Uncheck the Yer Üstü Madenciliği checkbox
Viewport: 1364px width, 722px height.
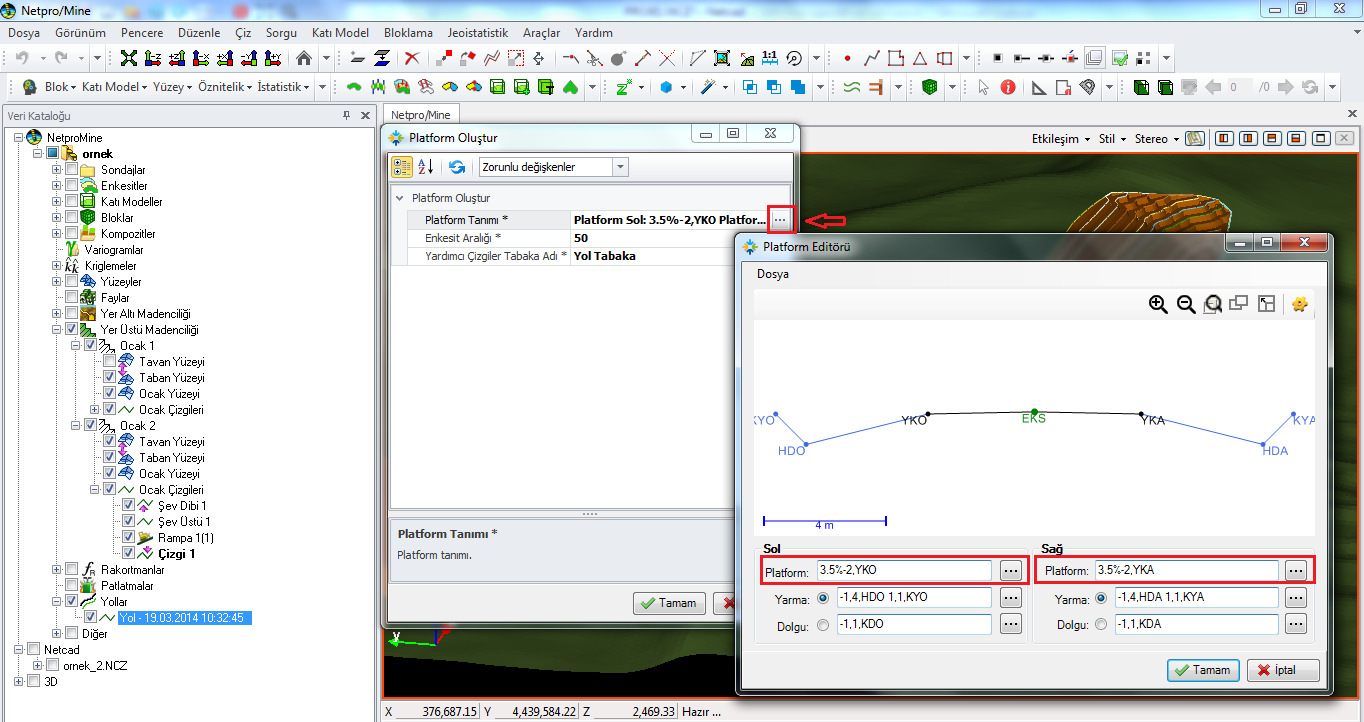click(x=71, y=330)
